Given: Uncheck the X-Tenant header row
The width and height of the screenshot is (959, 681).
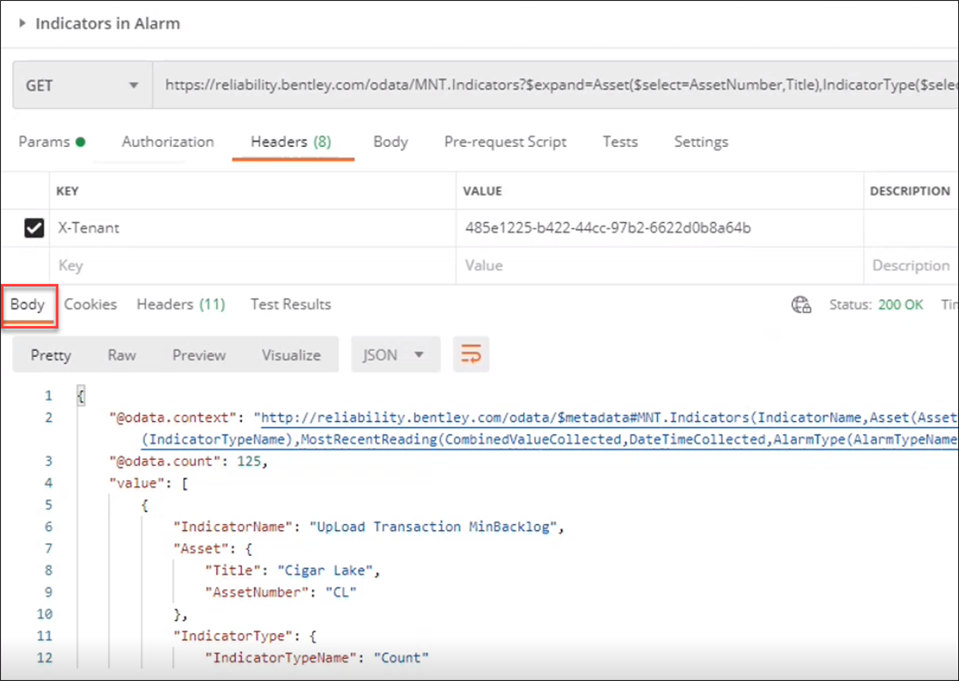Looking at the screenshot, I should click(33, 228).
